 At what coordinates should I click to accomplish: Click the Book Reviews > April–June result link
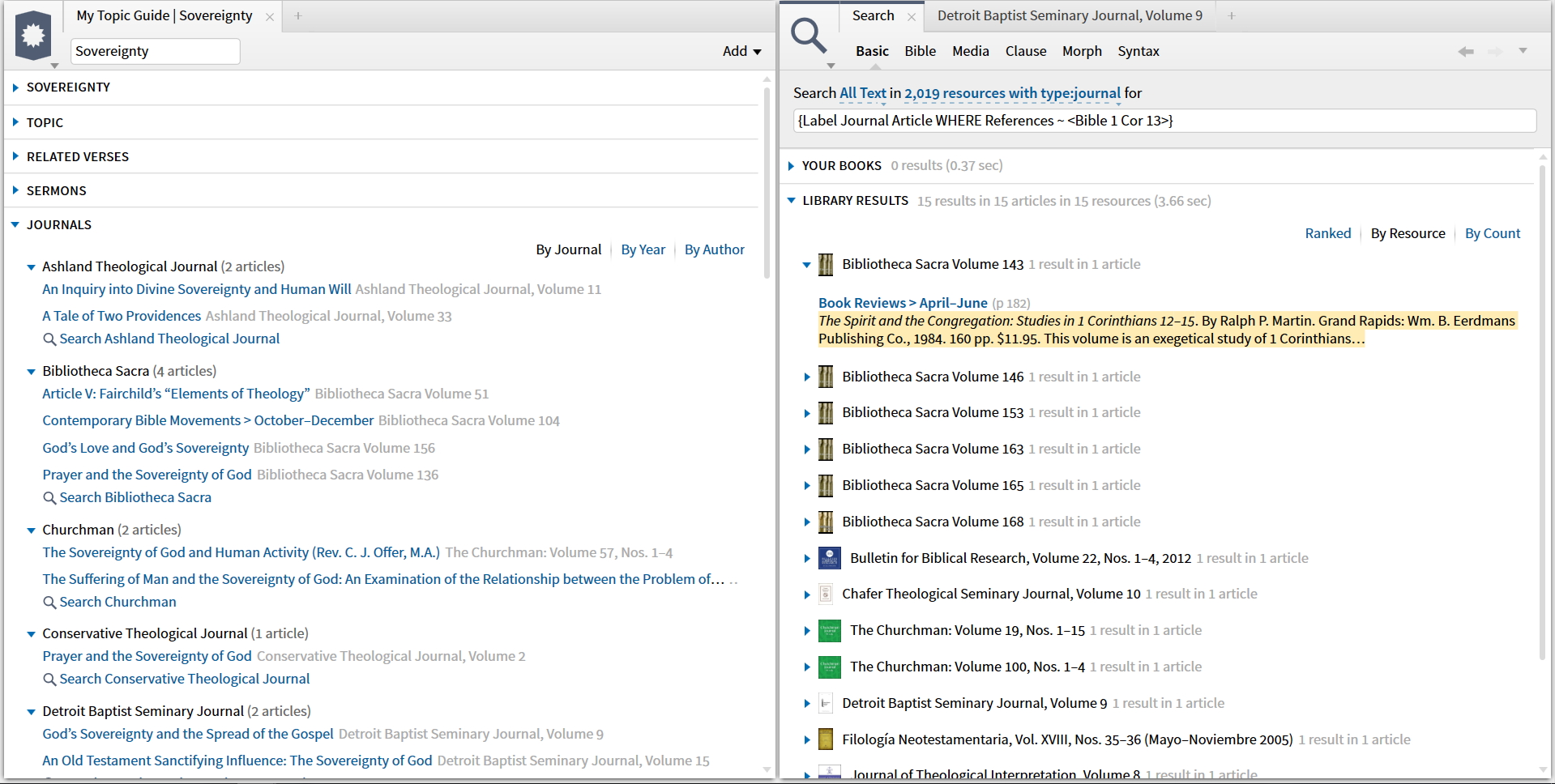903,303
